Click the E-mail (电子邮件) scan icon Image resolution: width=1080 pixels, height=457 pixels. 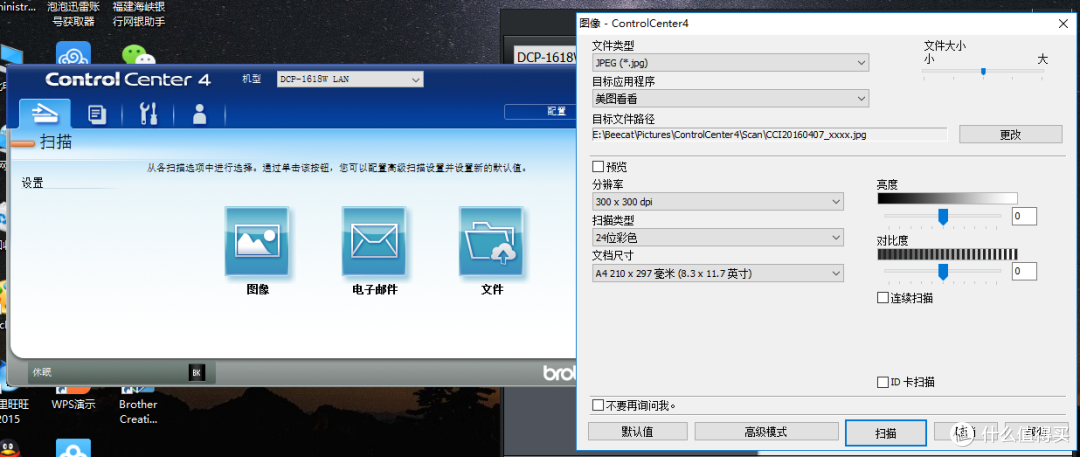[x=374, y=241]
